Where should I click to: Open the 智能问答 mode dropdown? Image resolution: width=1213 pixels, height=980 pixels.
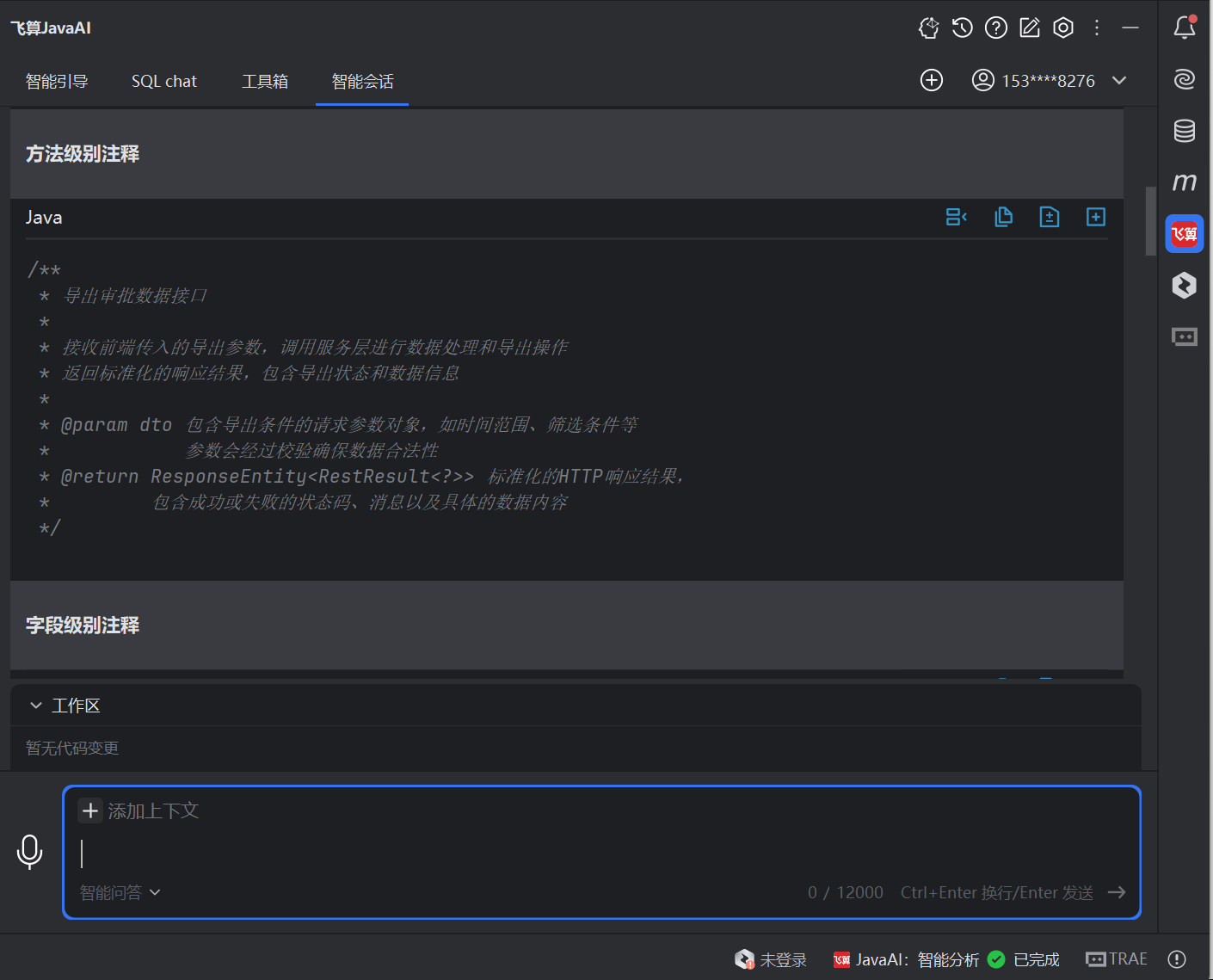[120, 892]
